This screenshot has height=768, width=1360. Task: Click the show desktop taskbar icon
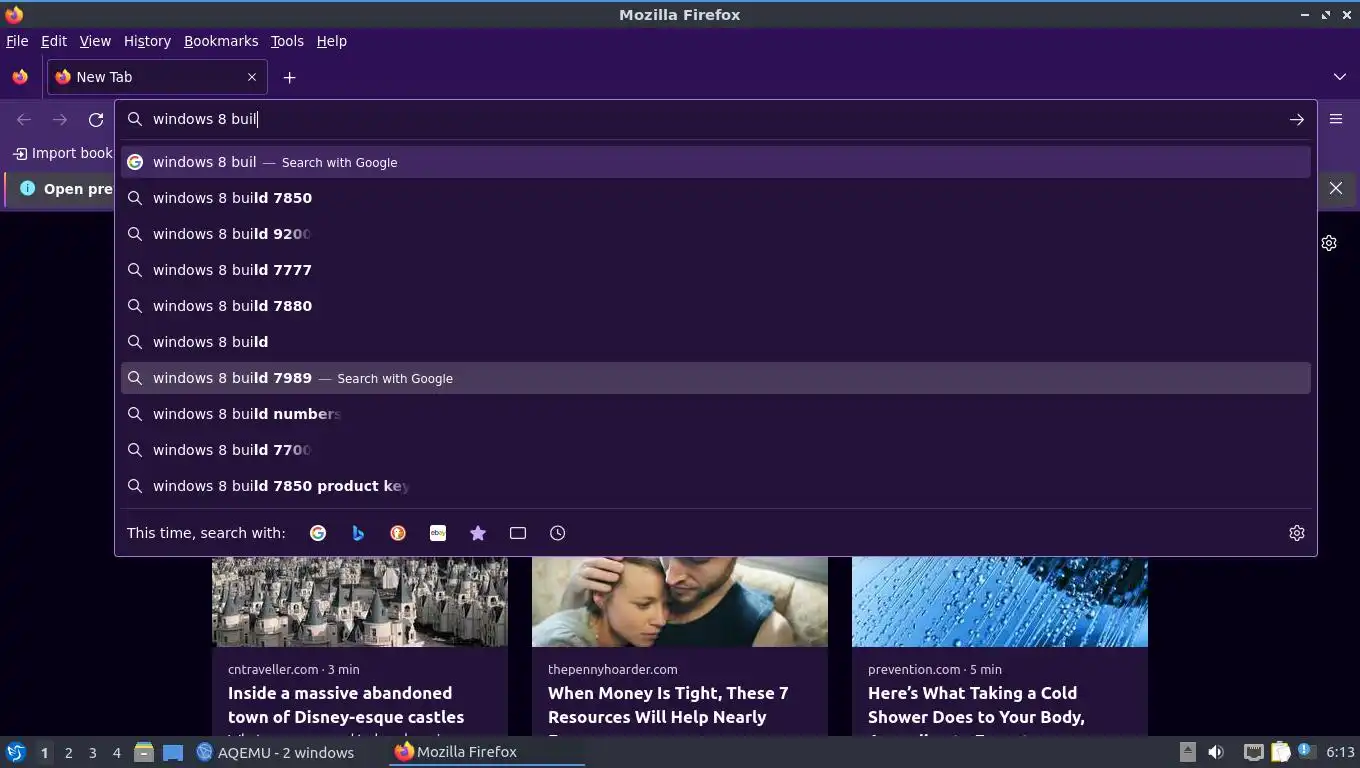click(x=173, y=752)
